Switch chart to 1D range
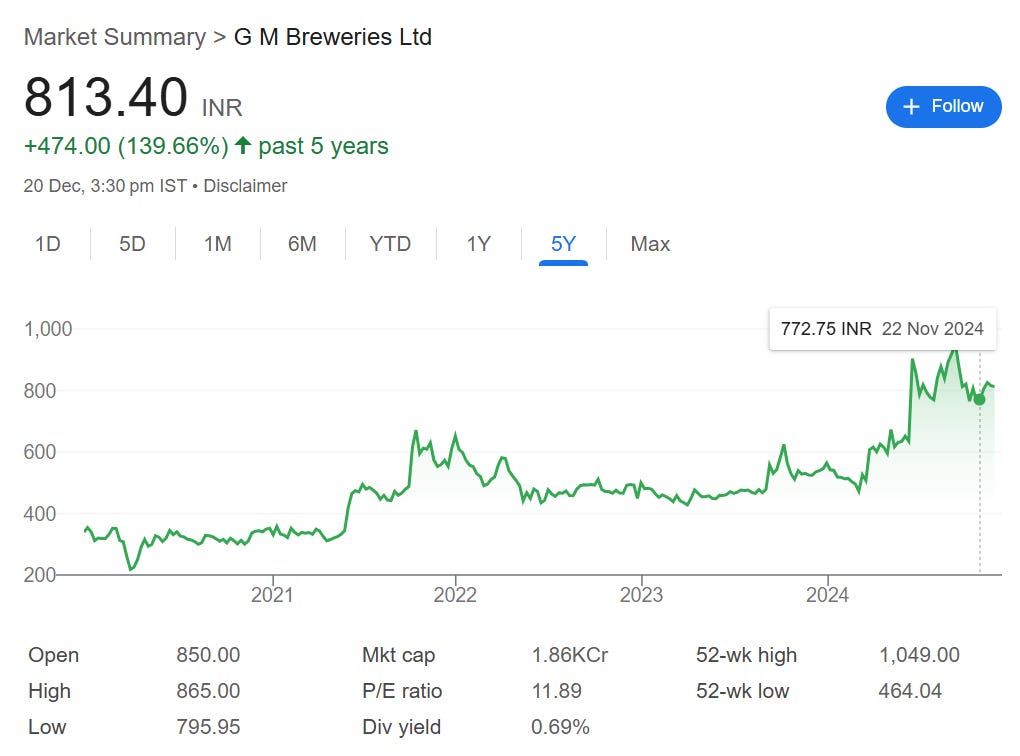This screenshot has width=1020, height=756. tap(47, 244)
